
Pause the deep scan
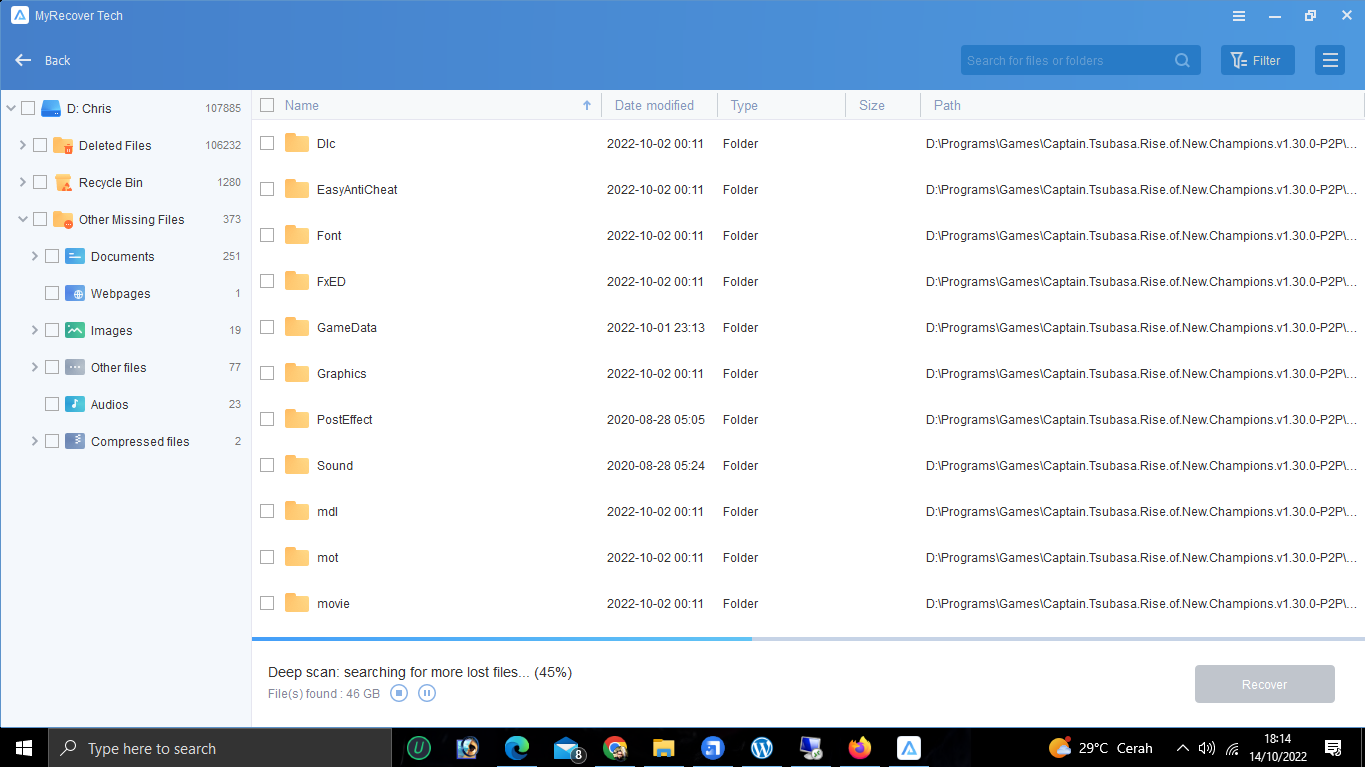(x=427, y=693)
